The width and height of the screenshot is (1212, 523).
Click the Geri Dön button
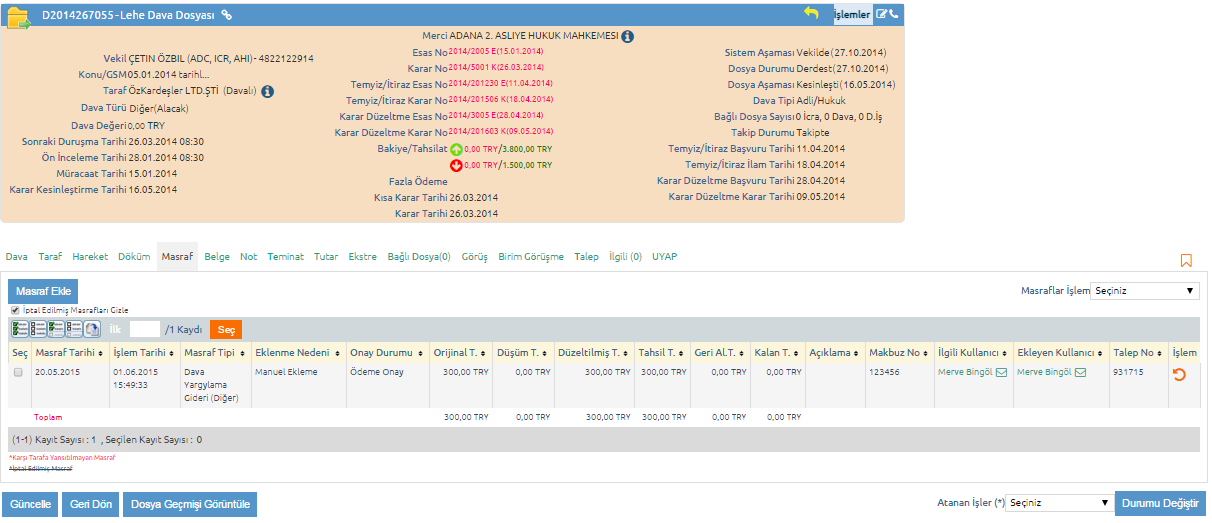pos(91,504)
